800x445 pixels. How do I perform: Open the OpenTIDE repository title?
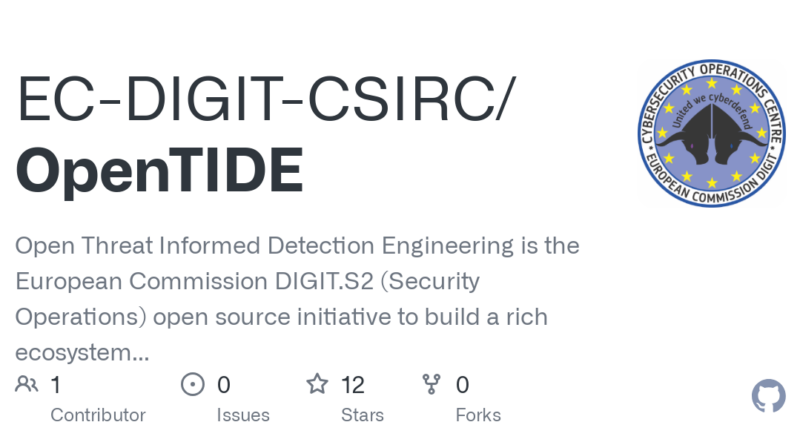click(160, 170)
